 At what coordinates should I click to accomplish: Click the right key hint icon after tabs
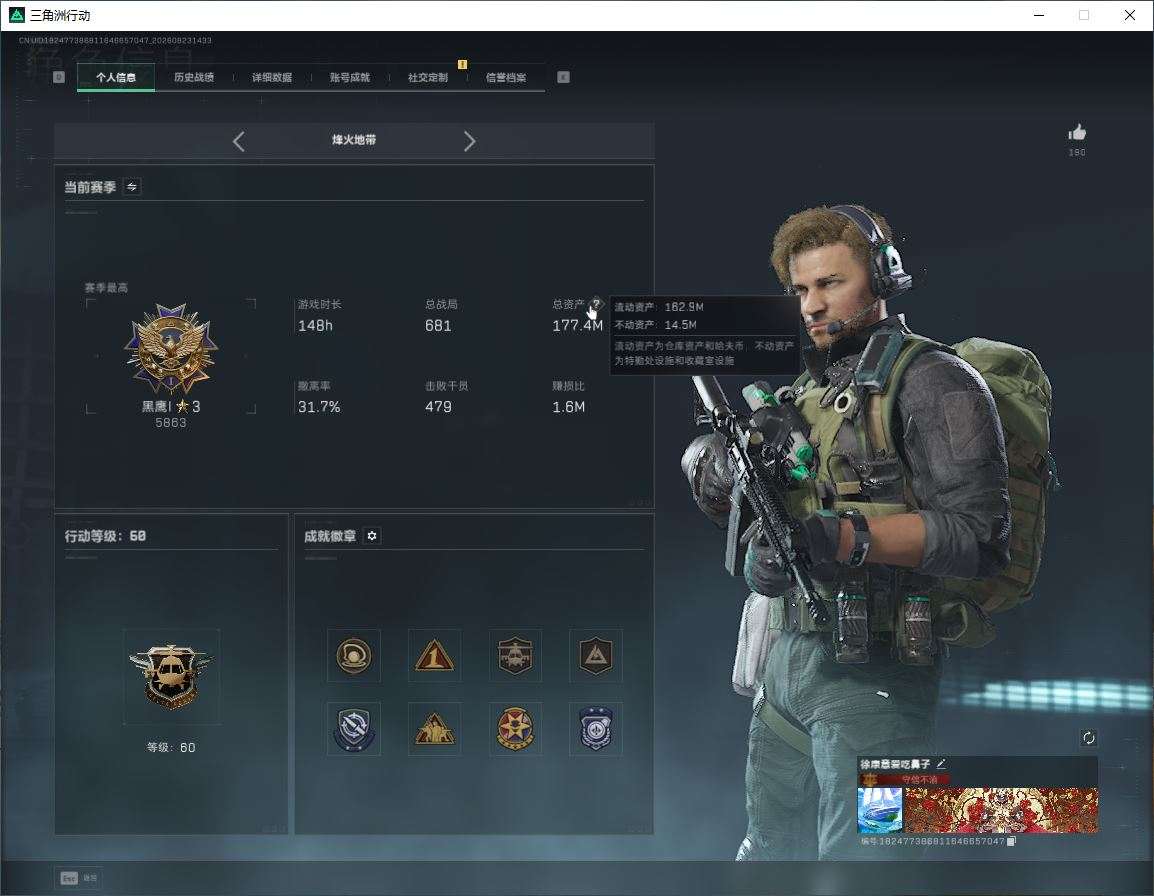click(563, 77)
